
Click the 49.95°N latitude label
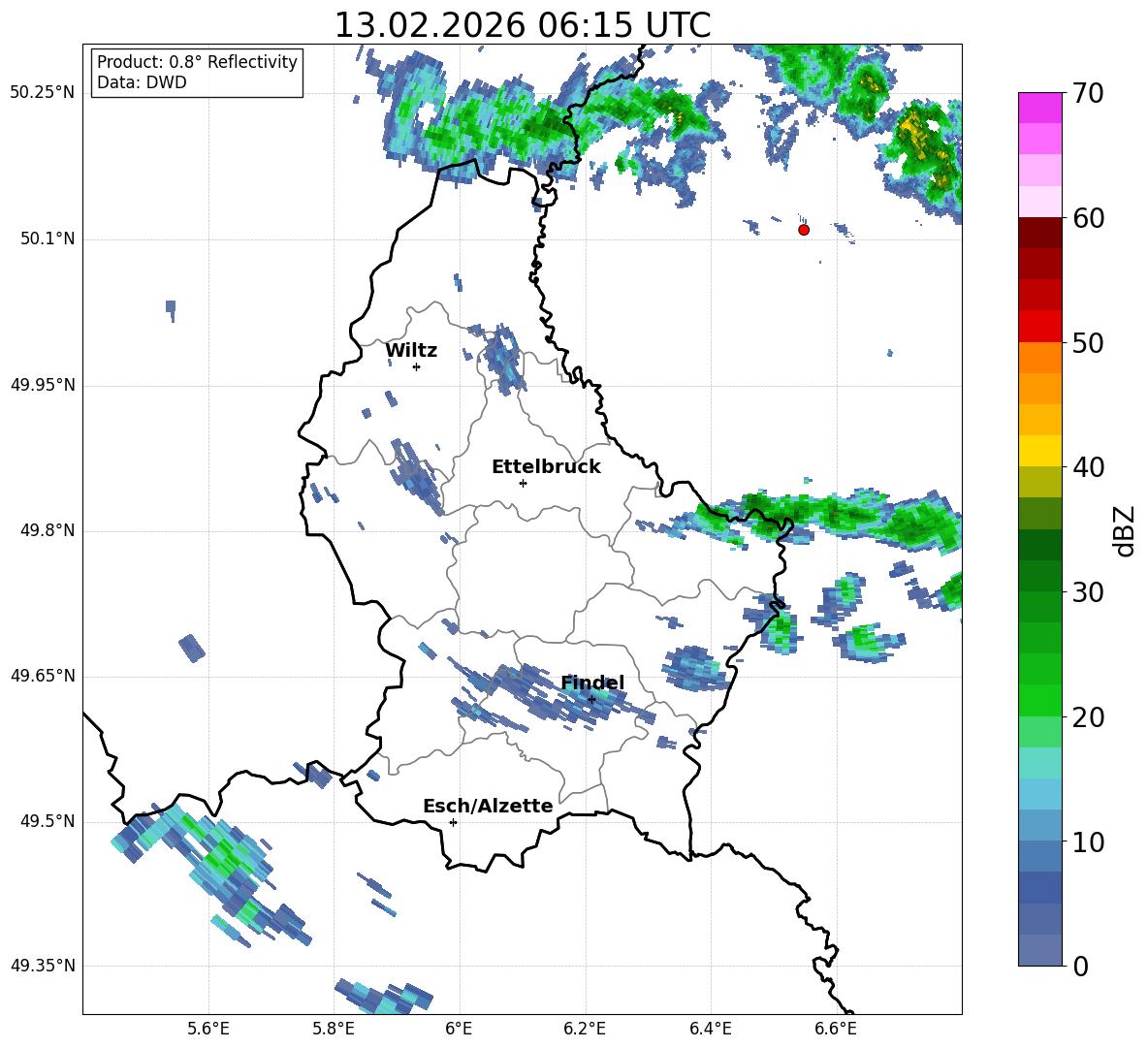(x=43, y=385)
